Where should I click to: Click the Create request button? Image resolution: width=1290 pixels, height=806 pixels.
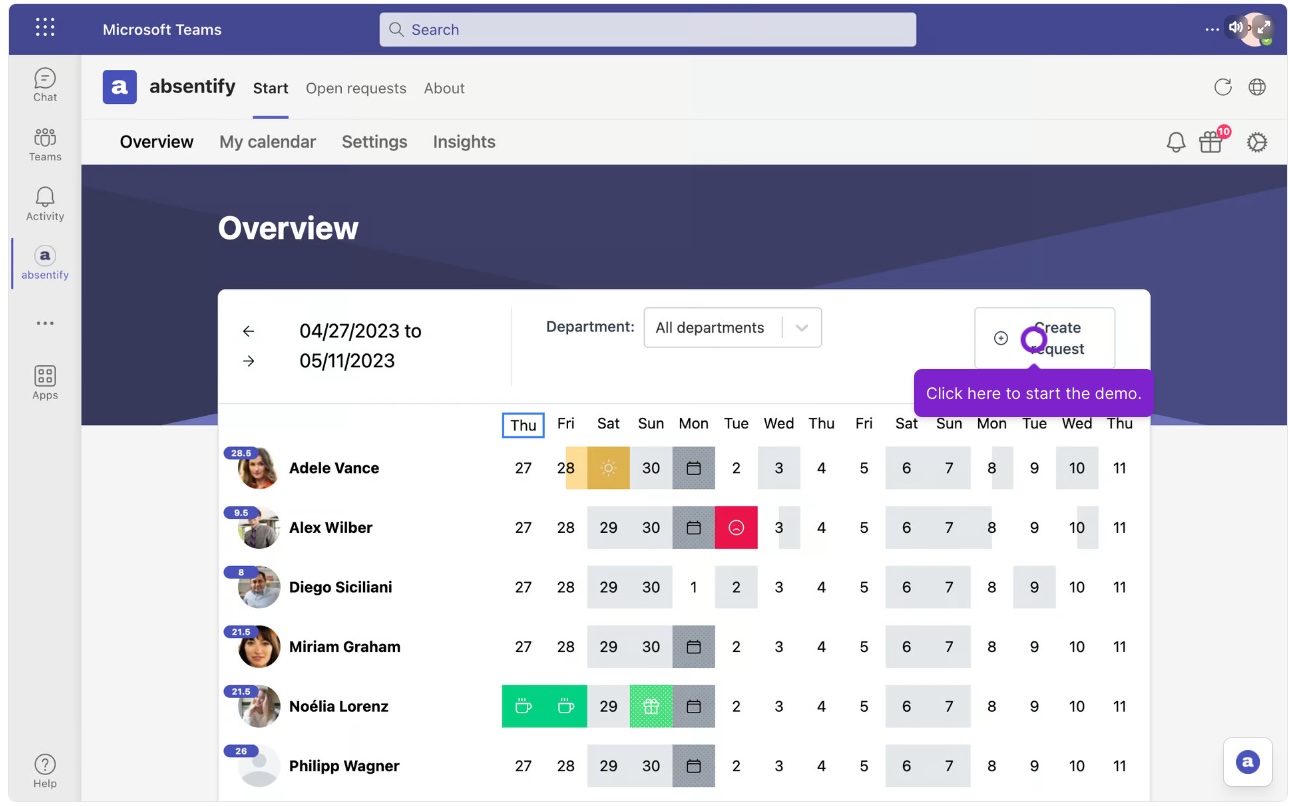[1045, 339]
